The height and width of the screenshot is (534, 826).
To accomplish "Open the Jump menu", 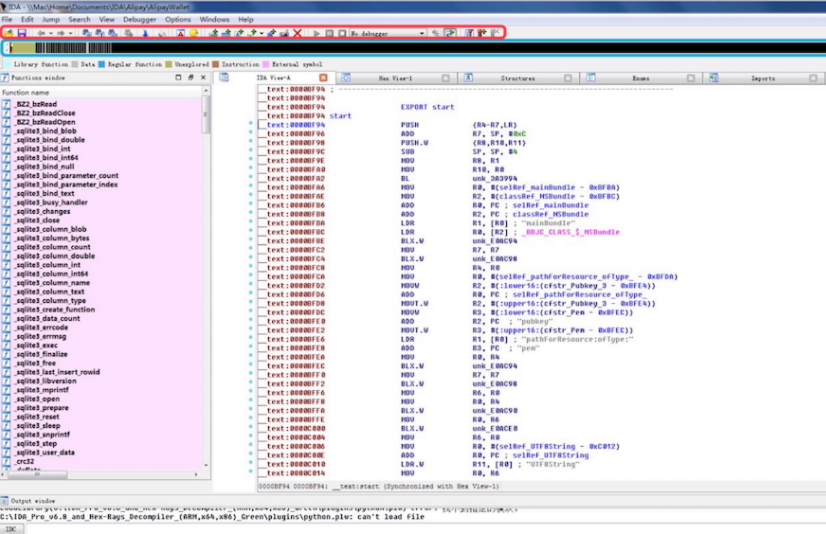I will pyautogui.click(x=50, y=19).
